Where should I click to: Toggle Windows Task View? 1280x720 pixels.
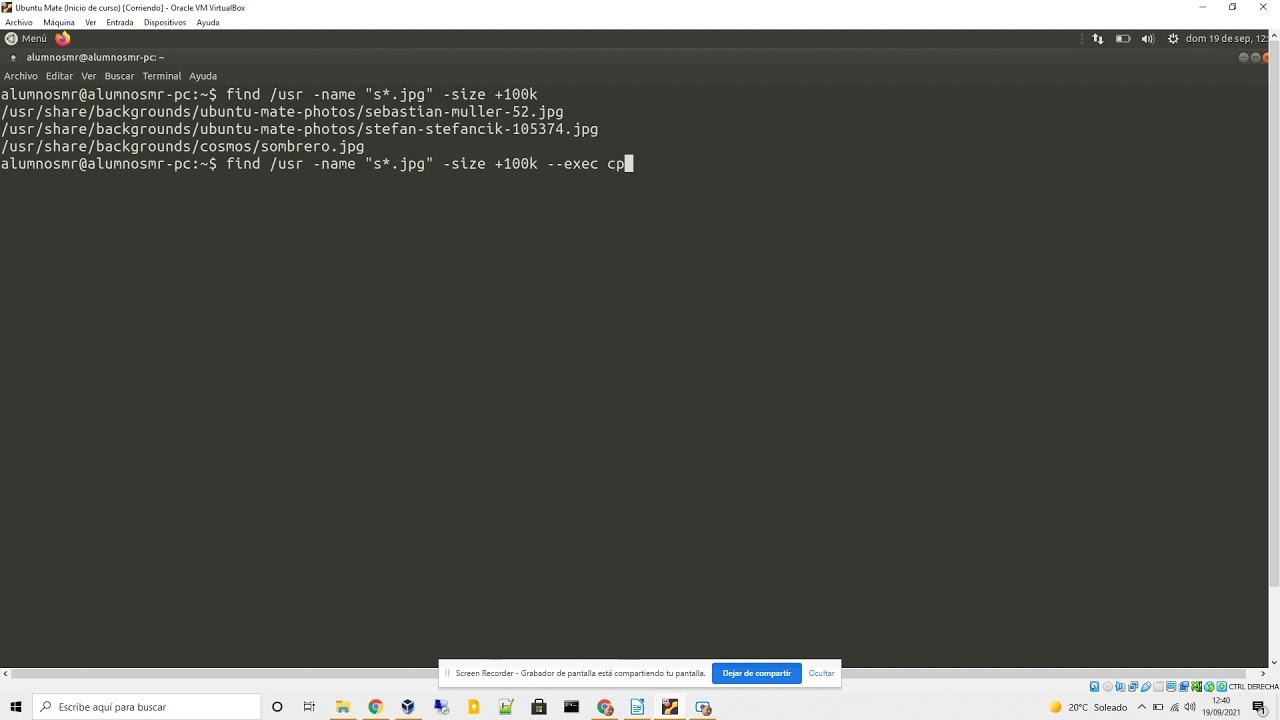pos(310,707)
